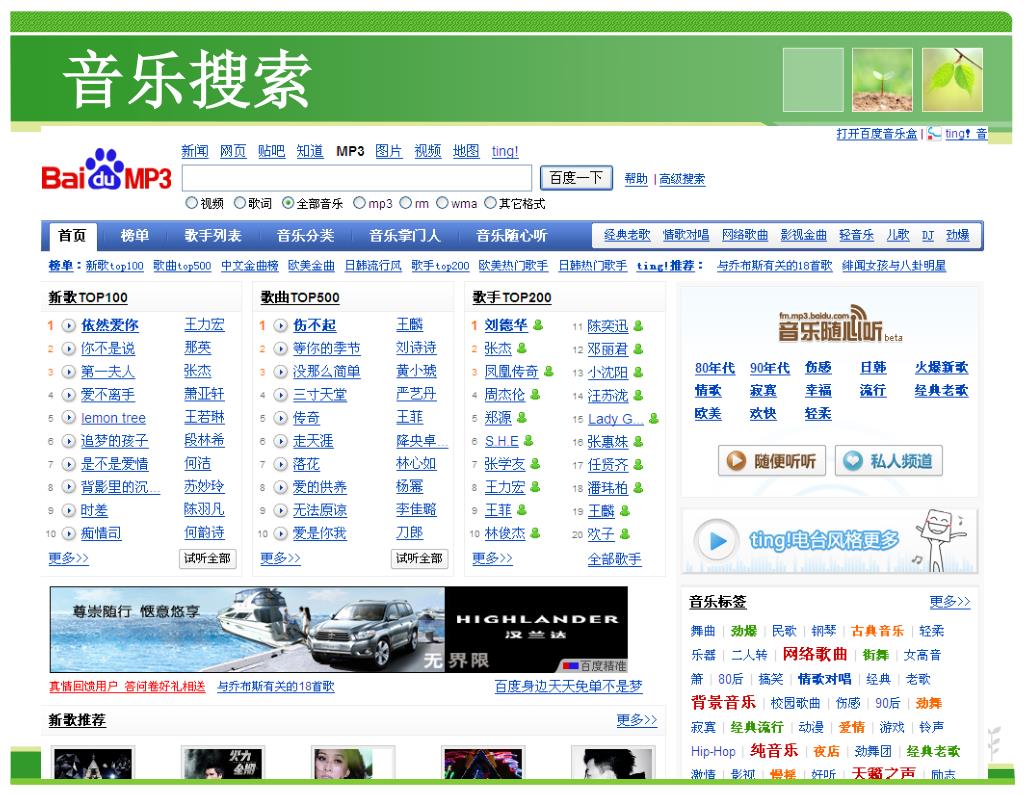Click the ting! icon at top right
Screen dimensions: 1024x794
tap(934, 133)
